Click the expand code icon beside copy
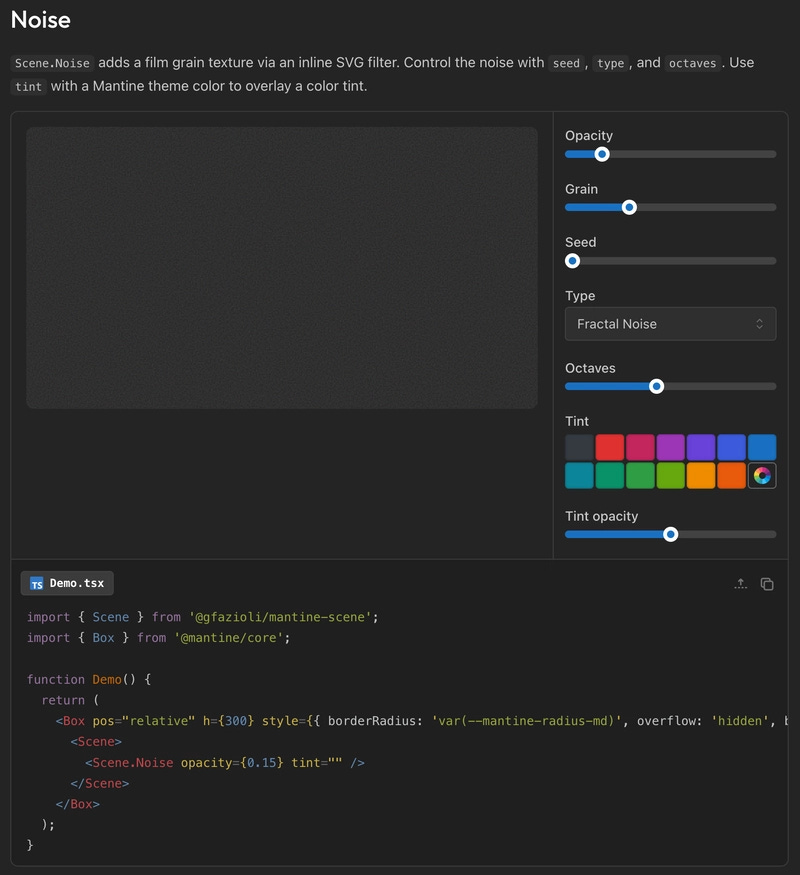This screenshot has height=875, width=800. pyautogui.click(x=740, y=584)
